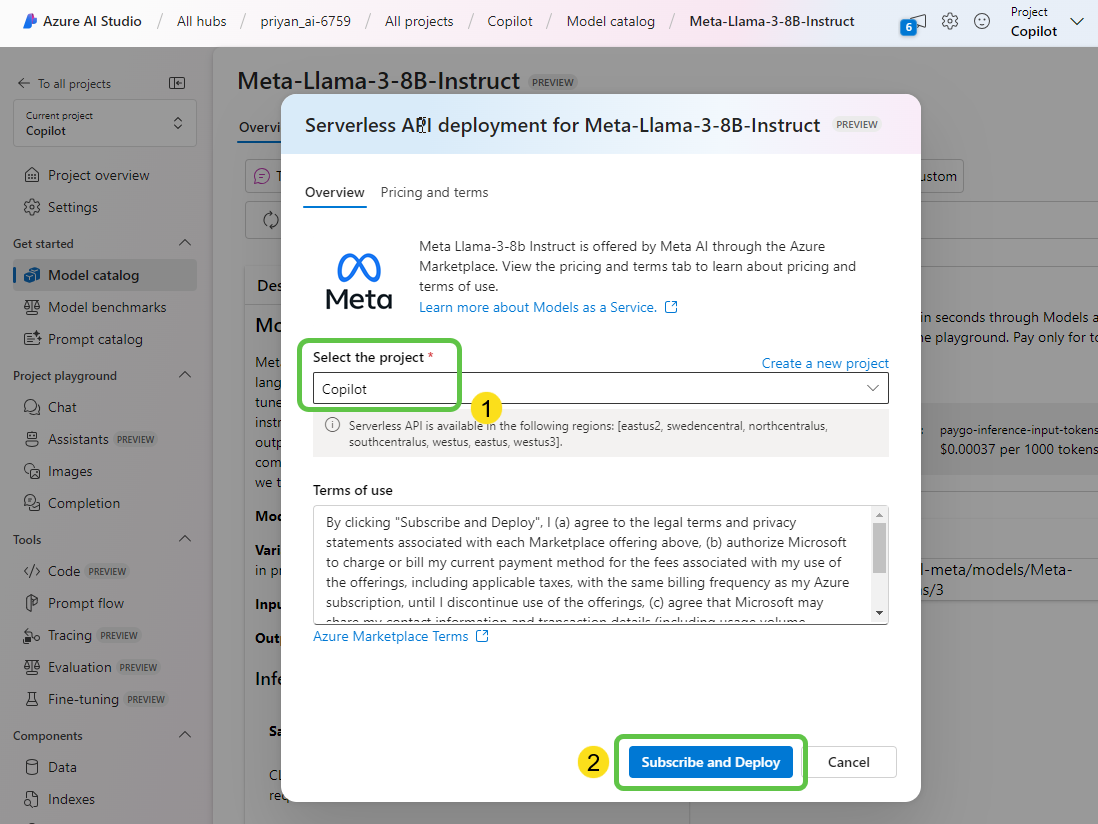Open Tracing in Tools section

(x=70, y=635)
